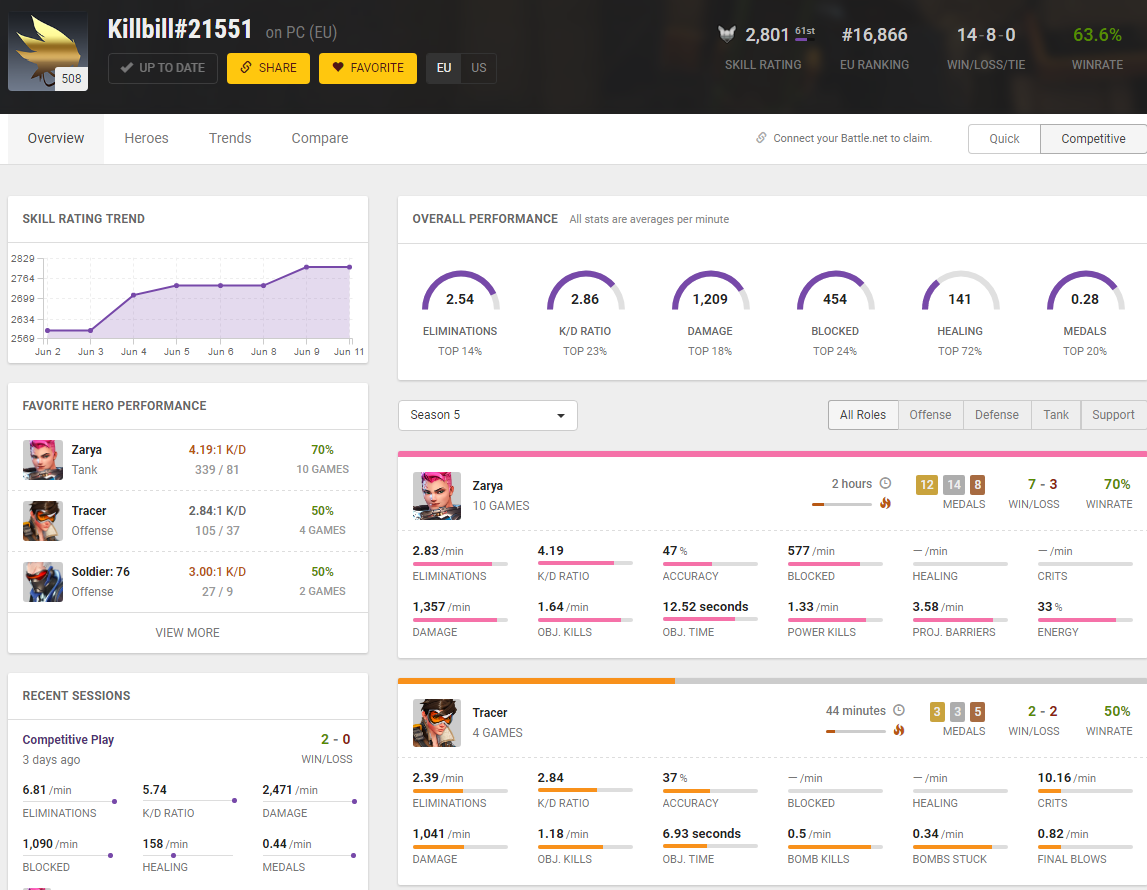Viewport: 1147px width, 890px height.
Task: Click Connect your Battle.net to claim link
Action: [x=852, y=138]
